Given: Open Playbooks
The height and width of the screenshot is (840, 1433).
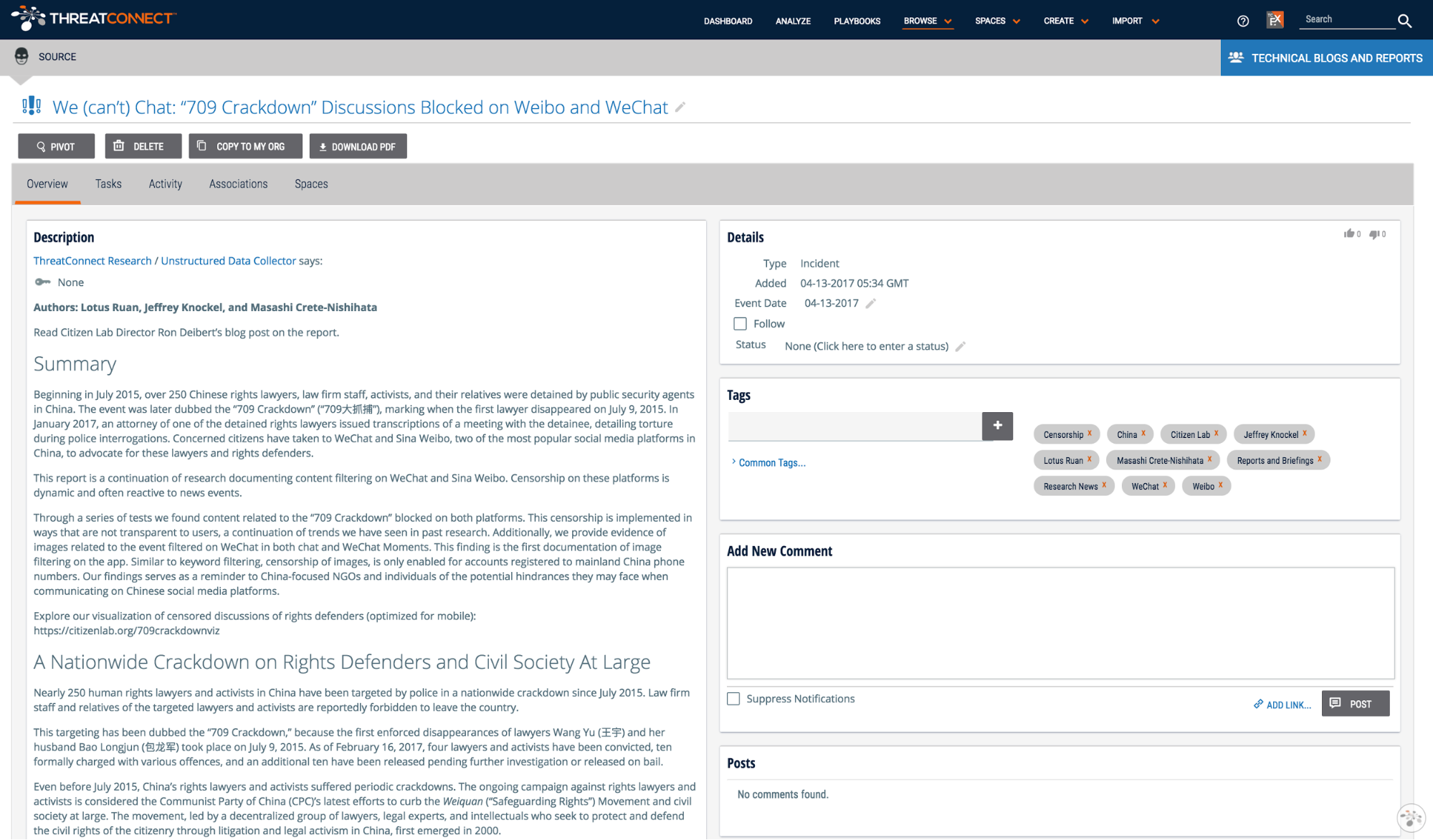Looking at the screenshot, I should tap(857, 21).
